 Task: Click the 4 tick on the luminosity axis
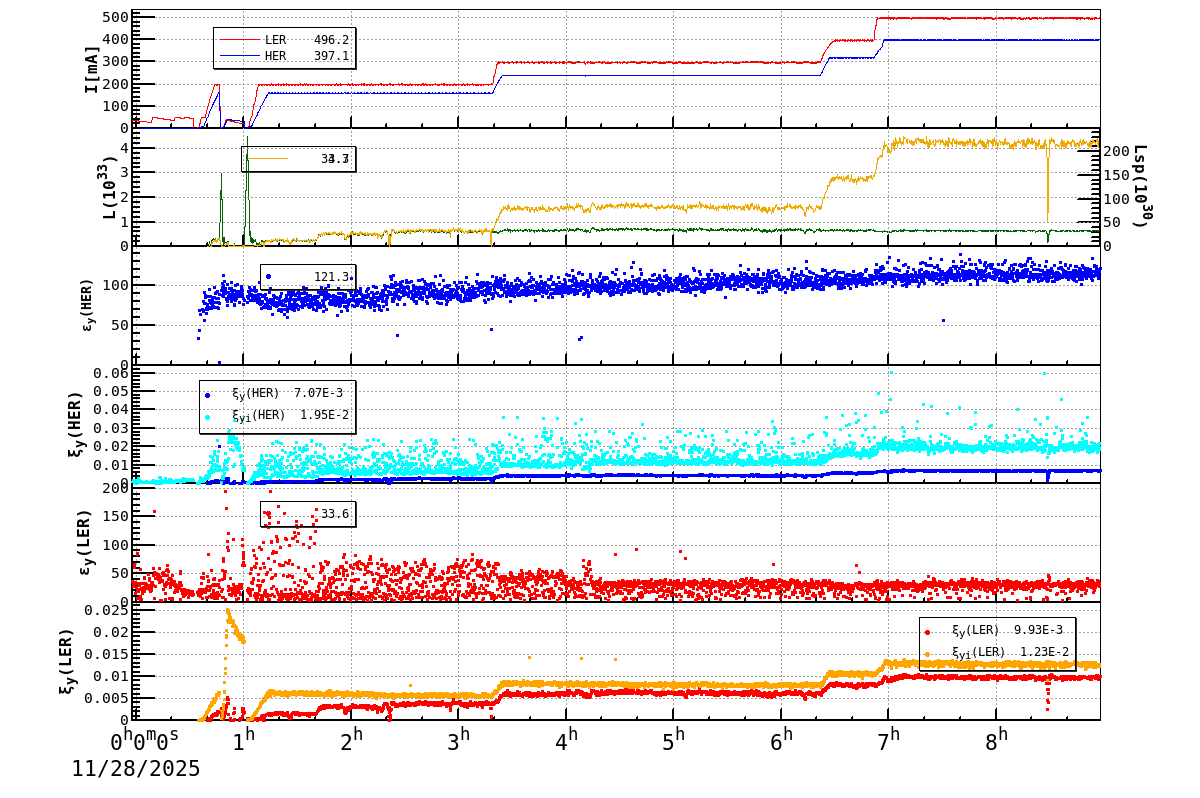click(125, 148)
